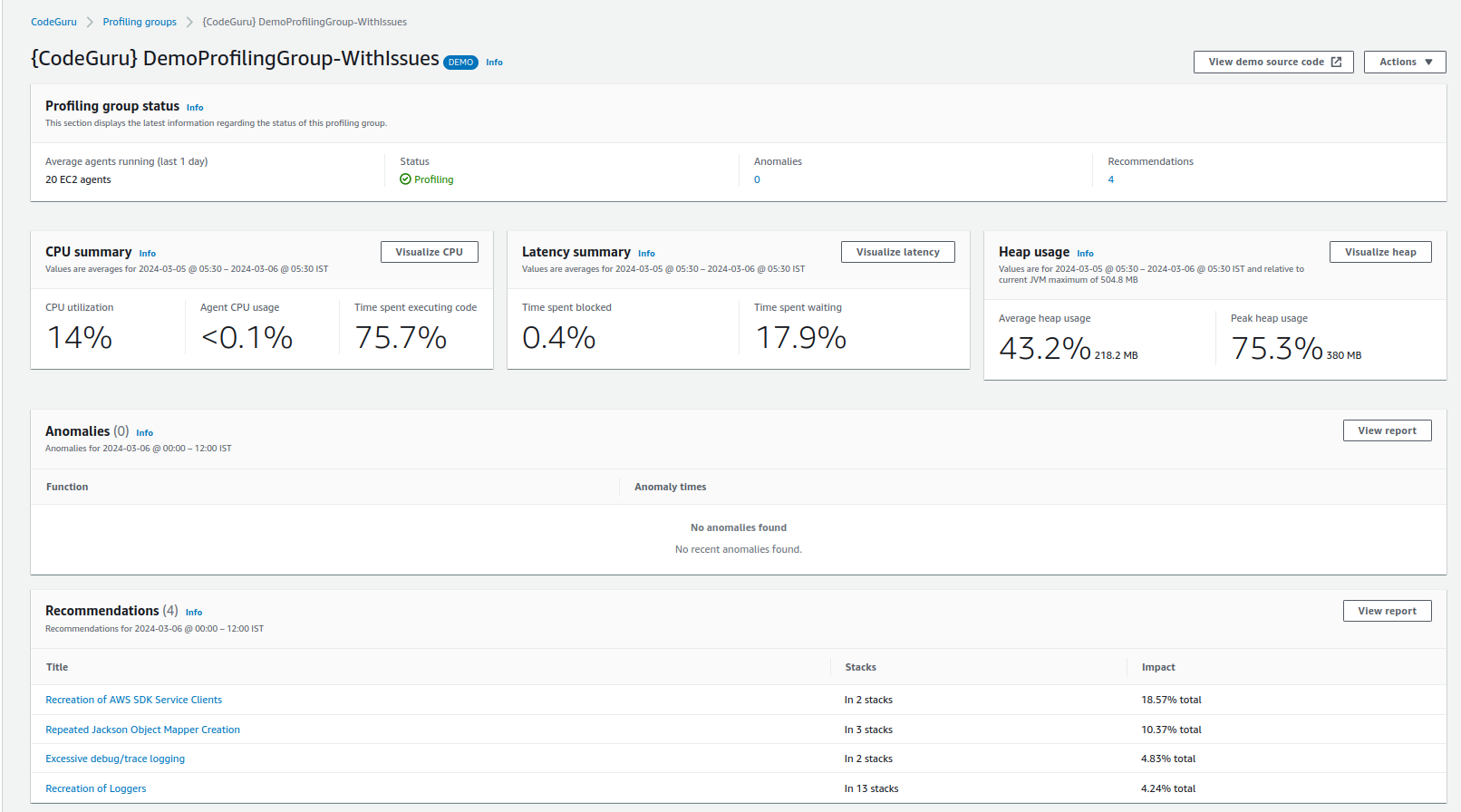Click the 'In 3 stacks' cell
Viewport: 1461px width, 812px height.
click(868, 730)
